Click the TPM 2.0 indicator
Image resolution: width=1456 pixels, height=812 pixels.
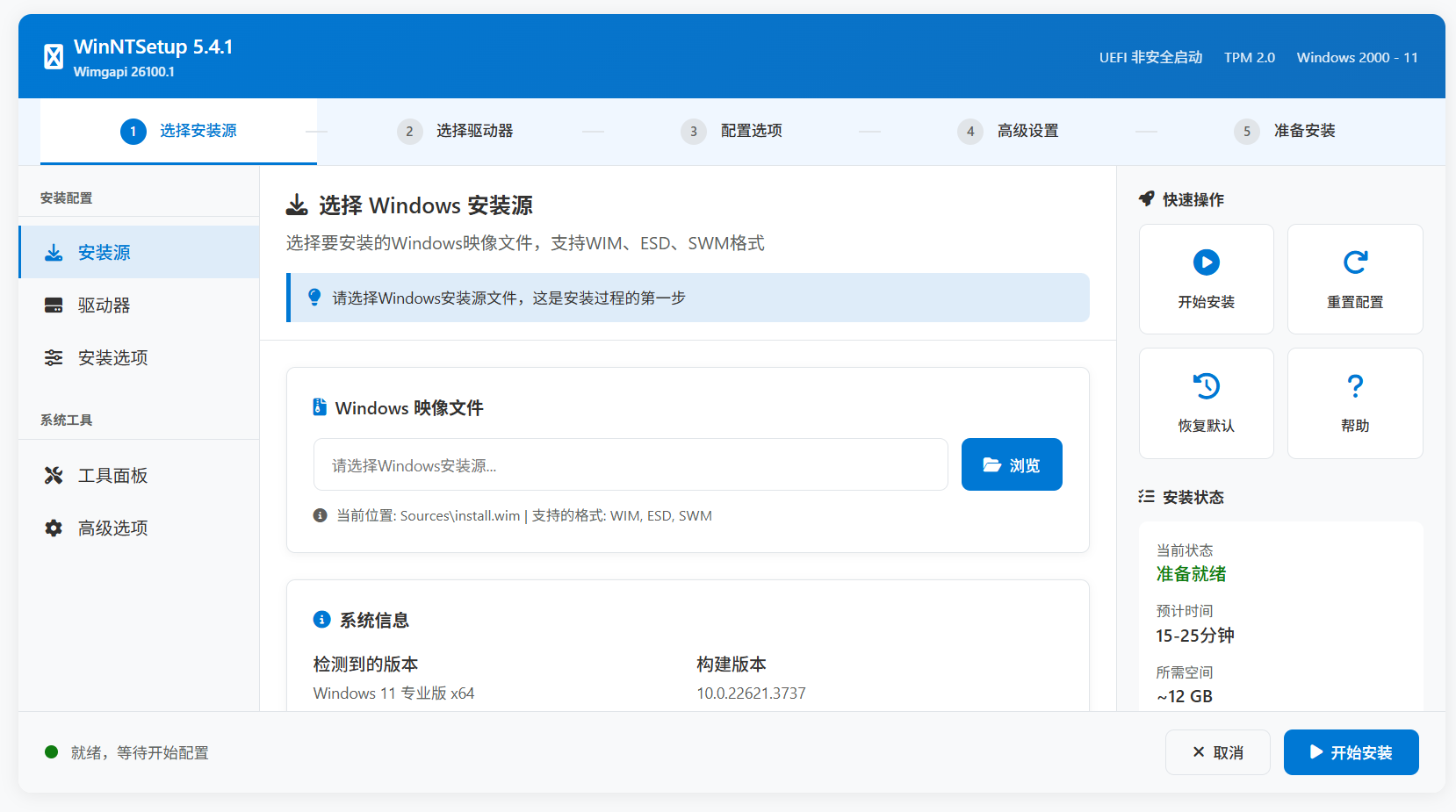point(1250,57)
